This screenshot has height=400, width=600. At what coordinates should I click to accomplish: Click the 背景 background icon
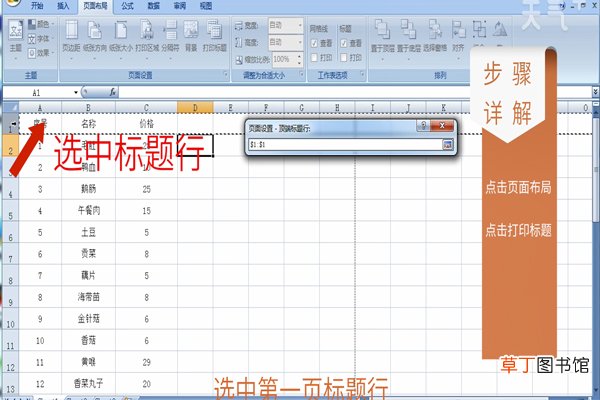(x=191, y=31)
